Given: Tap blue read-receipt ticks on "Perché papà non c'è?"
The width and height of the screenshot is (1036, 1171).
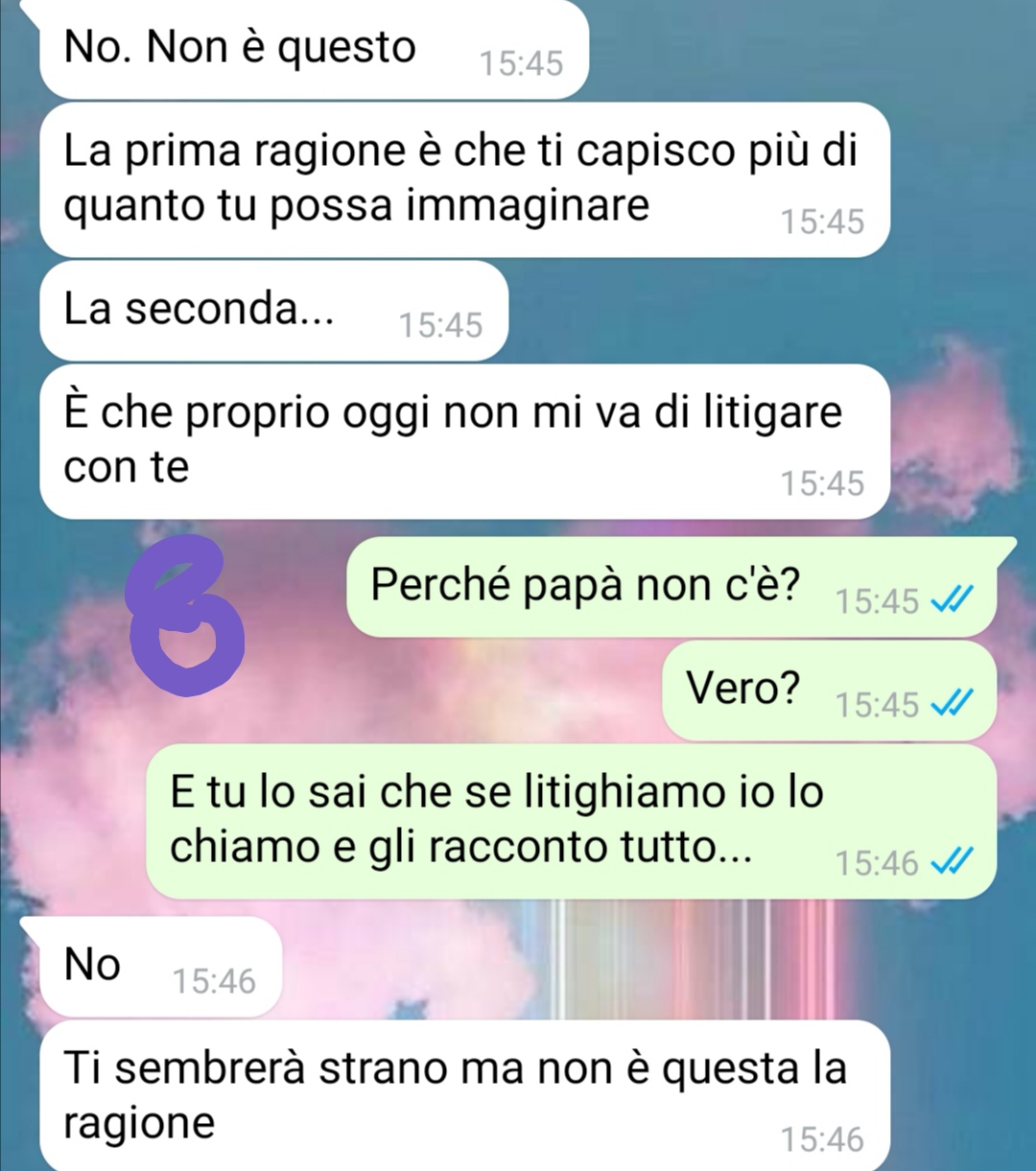Looking at the screenshot, I should [x=953, y=601].
